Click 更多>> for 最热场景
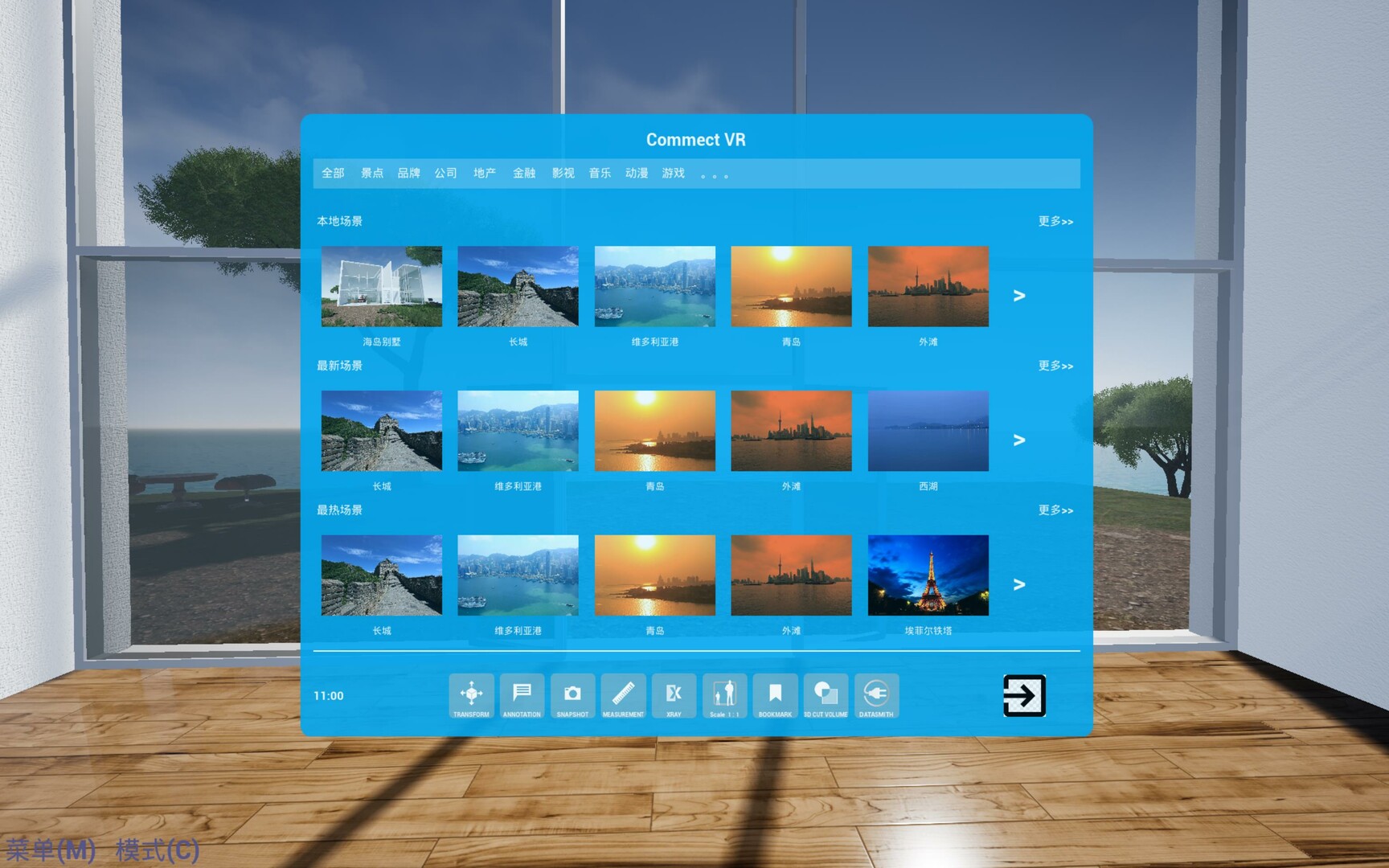Image resolution: width=1389 pixels, height=868 pixels. pos(1055,510)
